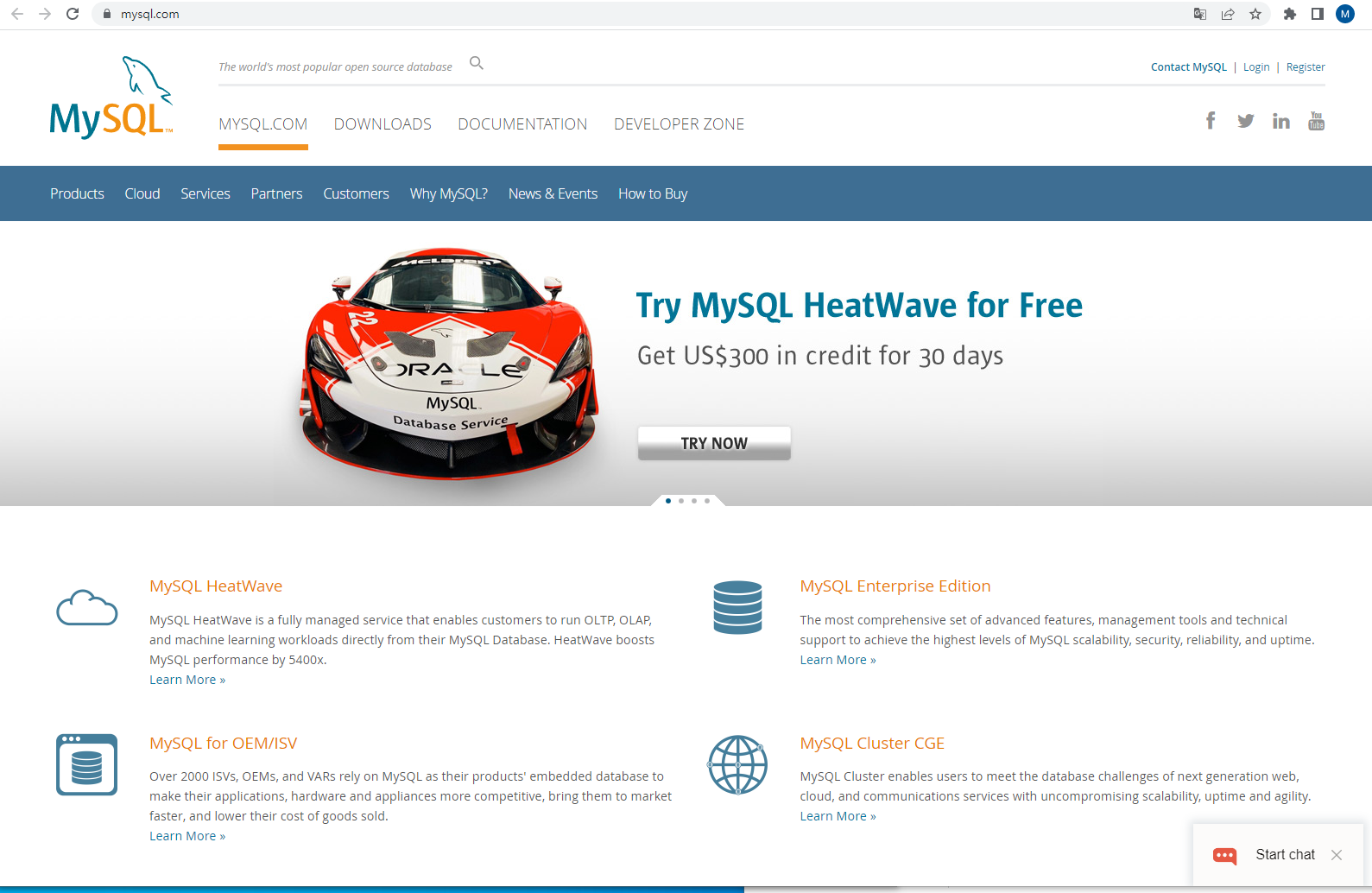Toggle the browser side panel icon
Screen dimensions: 1372x893
pyautogui.click(x=1318, y=14)
